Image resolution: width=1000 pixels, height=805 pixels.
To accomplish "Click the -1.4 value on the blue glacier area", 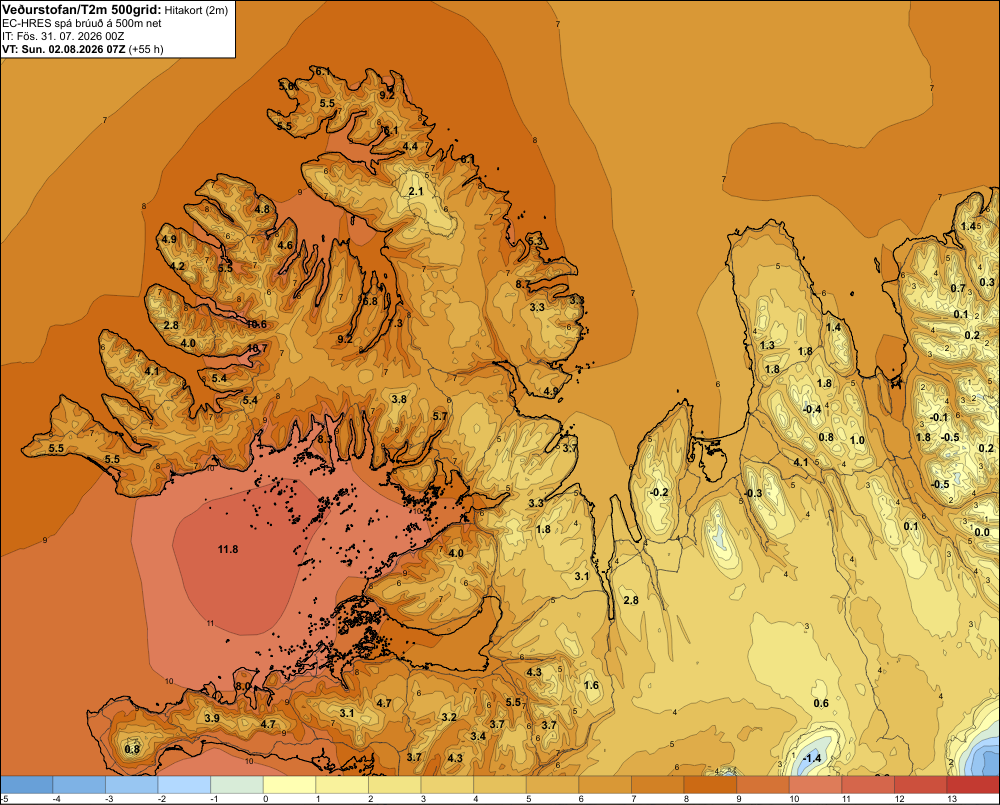I will (x=811, y=758).
